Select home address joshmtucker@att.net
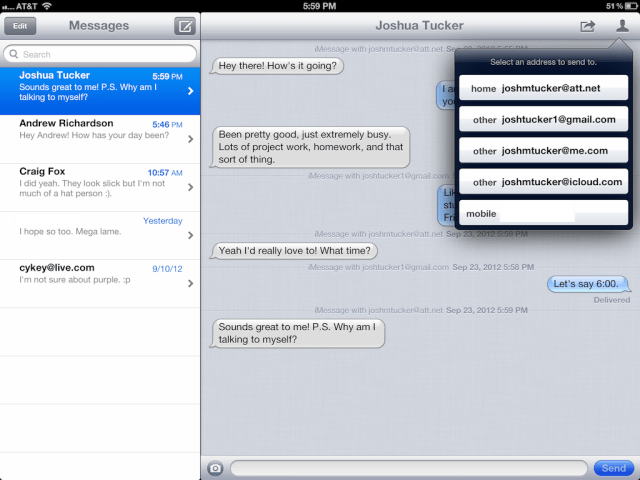 coord(543,88)
